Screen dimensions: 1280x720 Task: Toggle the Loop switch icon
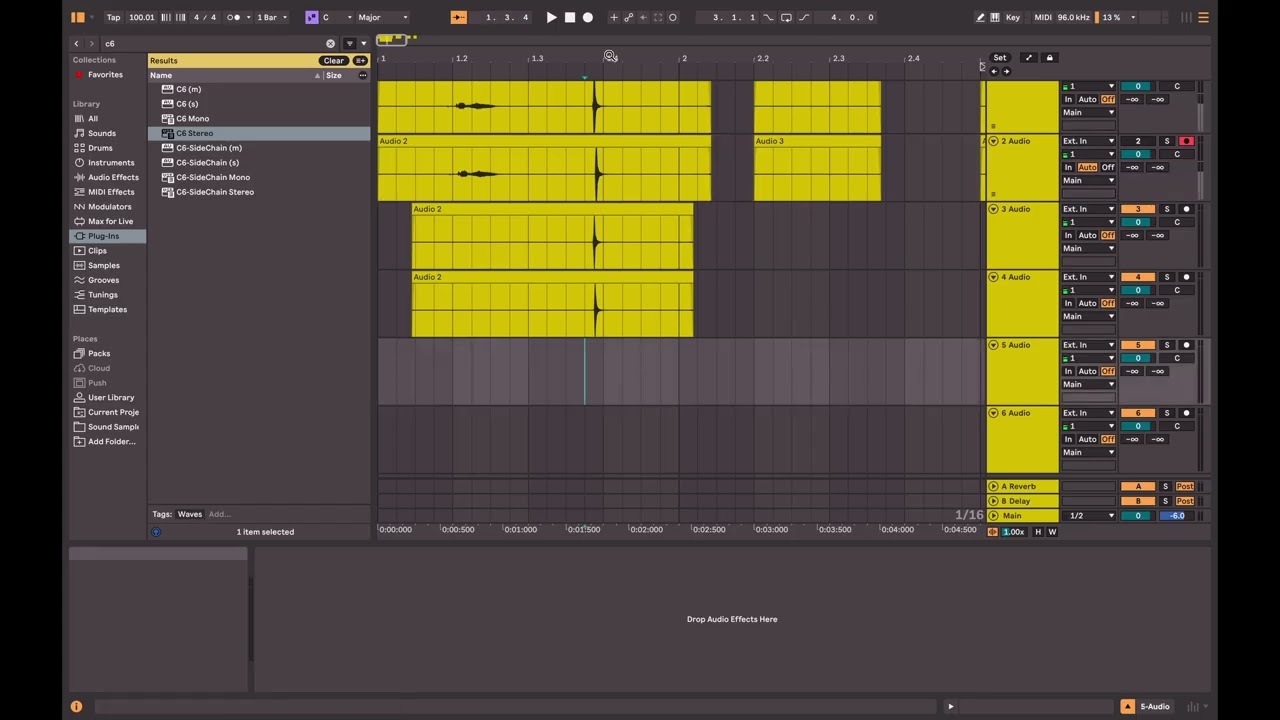coord(786,17)
